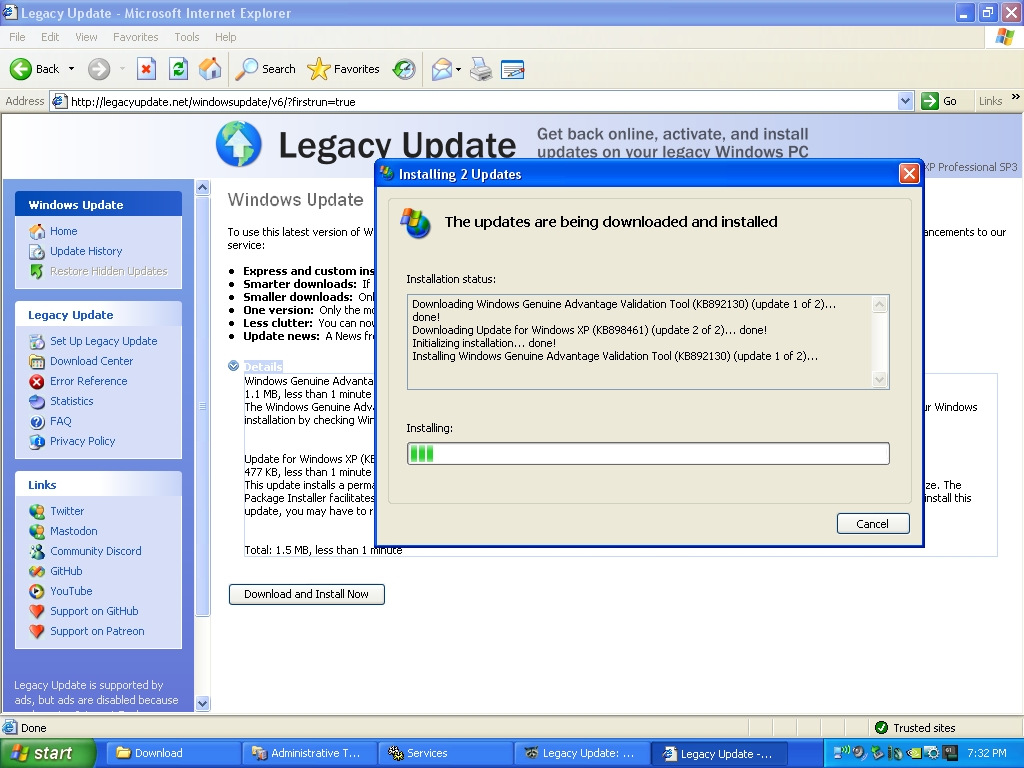Open the Favorites menu
This screenshot has height=768, width=1024.
point(135,37)
